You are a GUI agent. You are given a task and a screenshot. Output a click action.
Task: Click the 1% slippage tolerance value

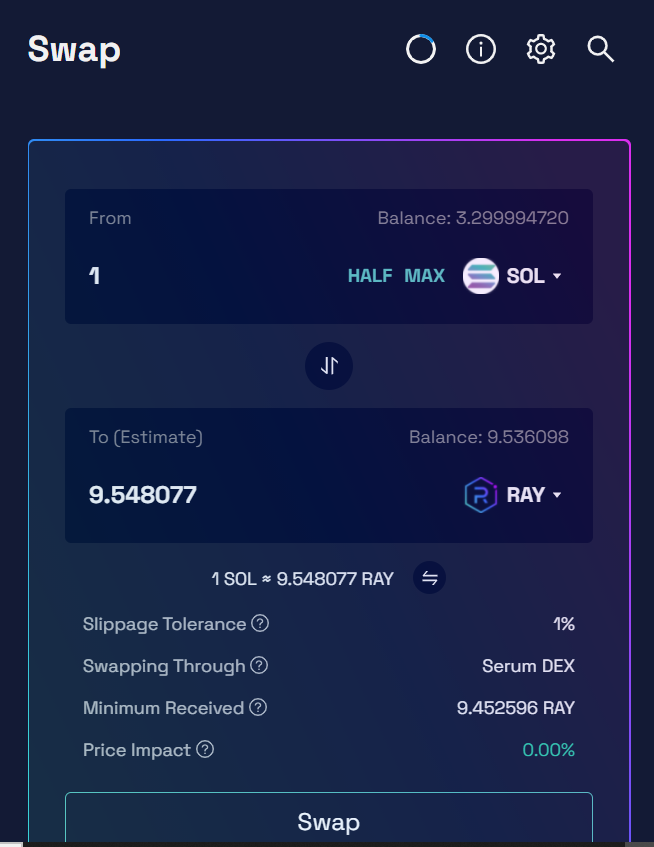coord(564,624)
